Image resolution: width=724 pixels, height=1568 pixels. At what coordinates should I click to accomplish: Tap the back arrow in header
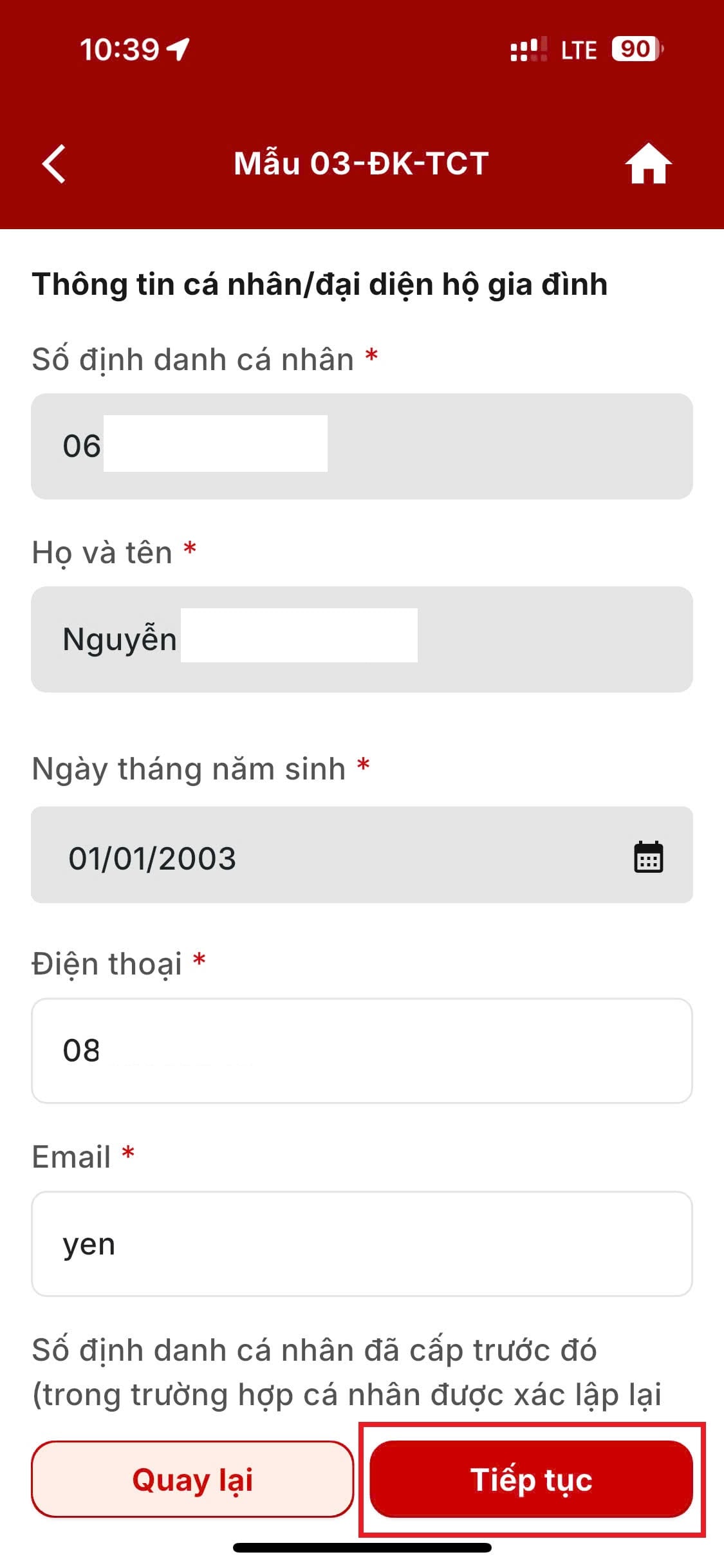point(54,164)
